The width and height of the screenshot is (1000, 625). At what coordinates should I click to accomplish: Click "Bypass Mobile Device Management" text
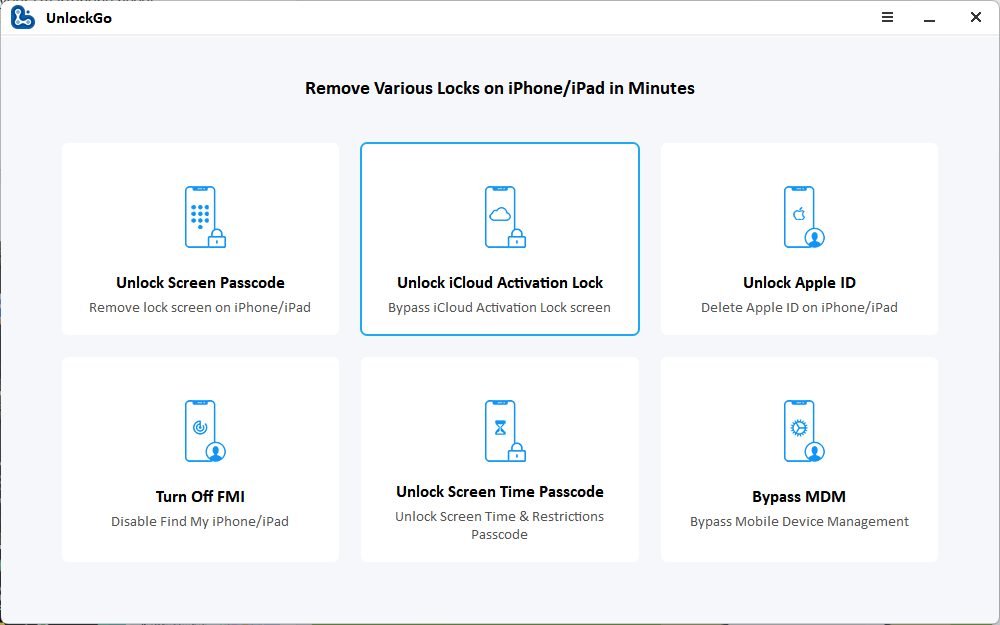tap(799, 521)
